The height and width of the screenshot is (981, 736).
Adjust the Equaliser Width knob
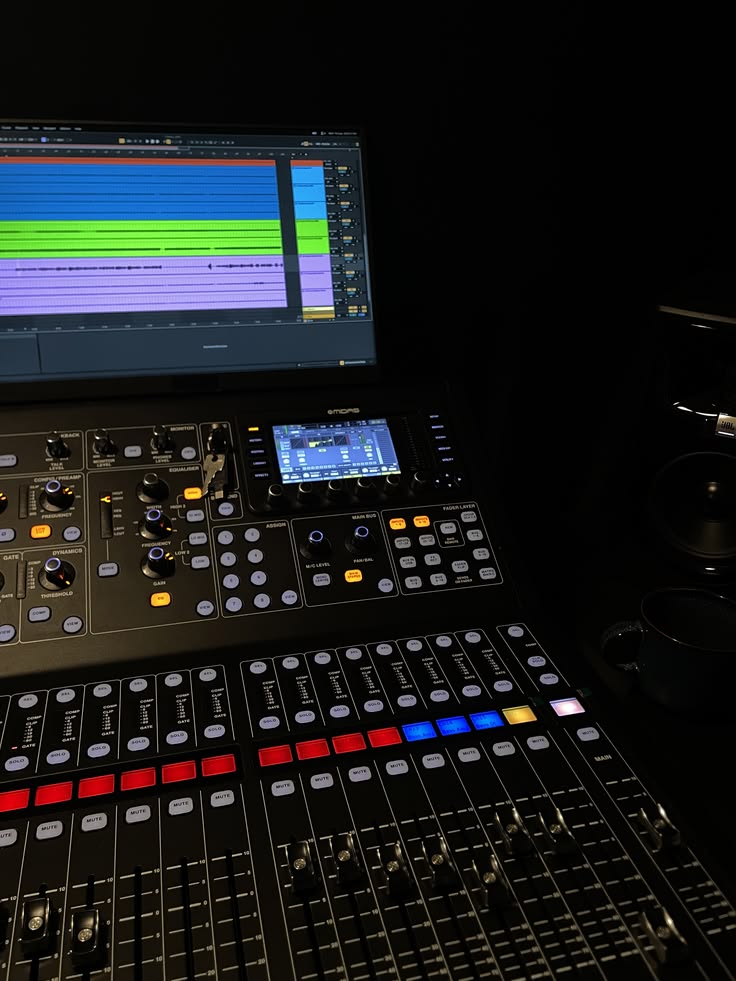(152, 486)
